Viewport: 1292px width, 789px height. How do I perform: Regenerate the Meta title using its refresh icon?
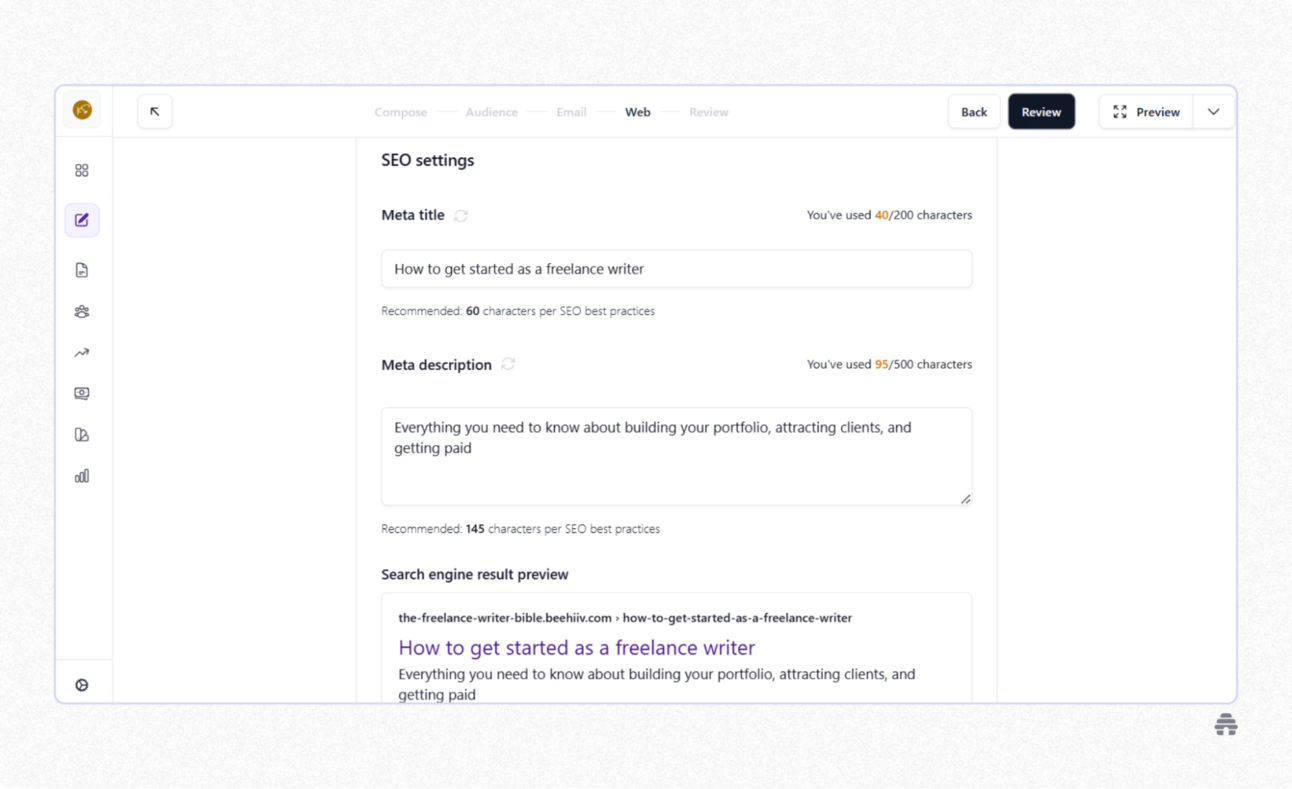[x=460, y=215]
